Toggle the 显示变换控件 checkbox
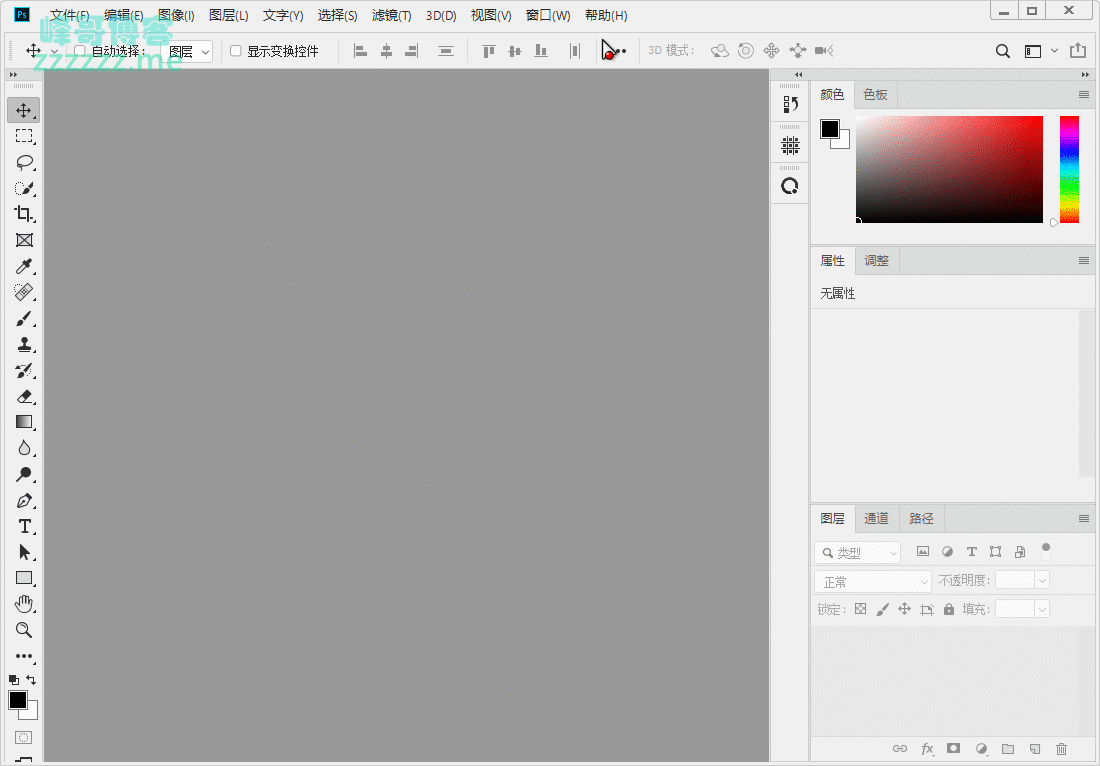The image size is (1100, 766). click(x=236, y=51)
